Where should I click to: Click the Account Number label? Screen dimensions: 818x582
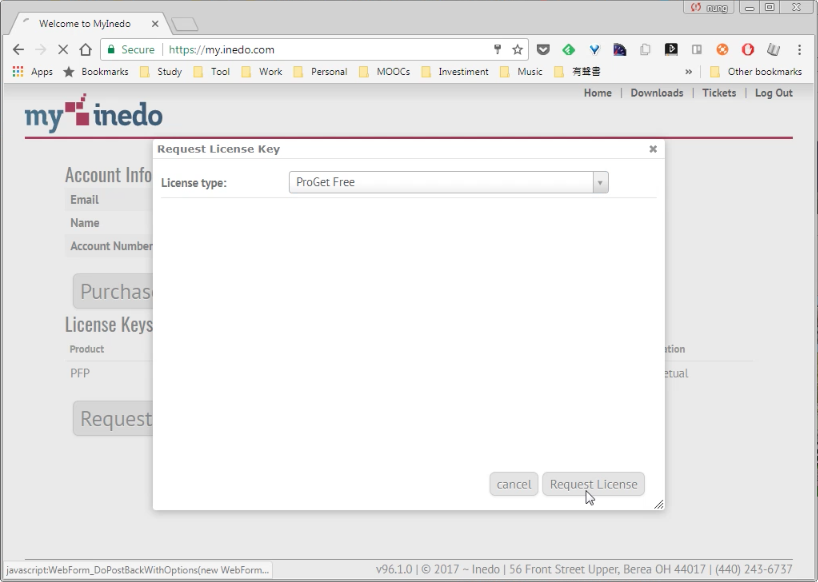click(111, 246)
